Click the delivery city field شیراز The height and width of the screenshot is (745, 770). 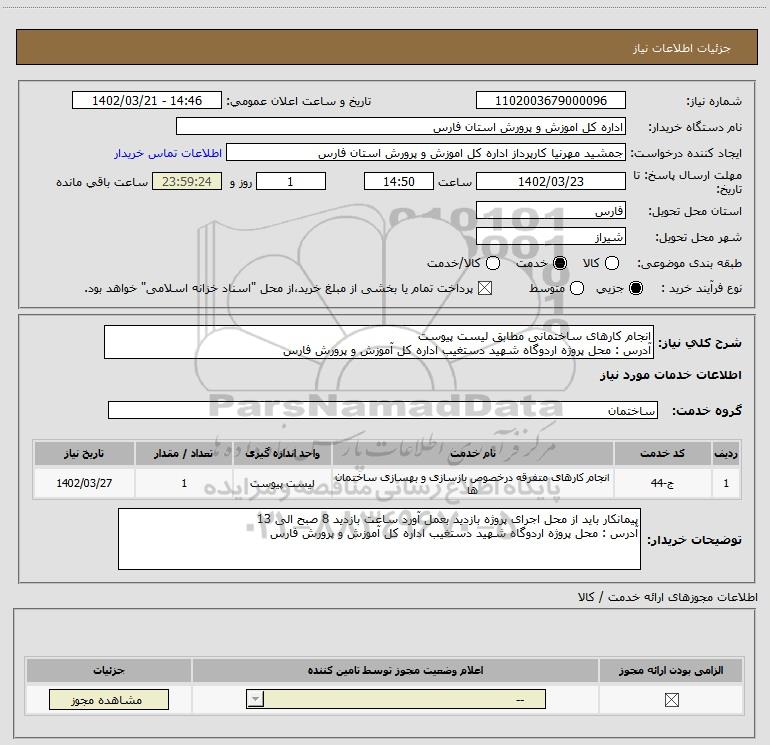[x=550, y=237]
